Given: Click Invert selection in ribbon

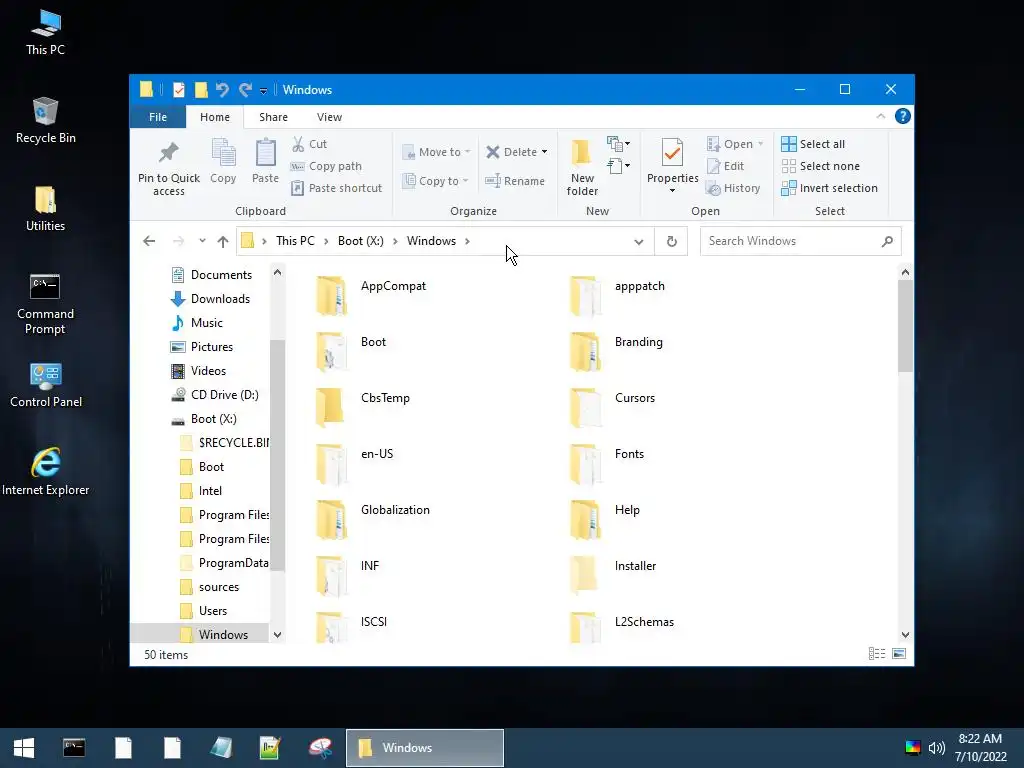Looking at the screenshot, I should 829,188.
